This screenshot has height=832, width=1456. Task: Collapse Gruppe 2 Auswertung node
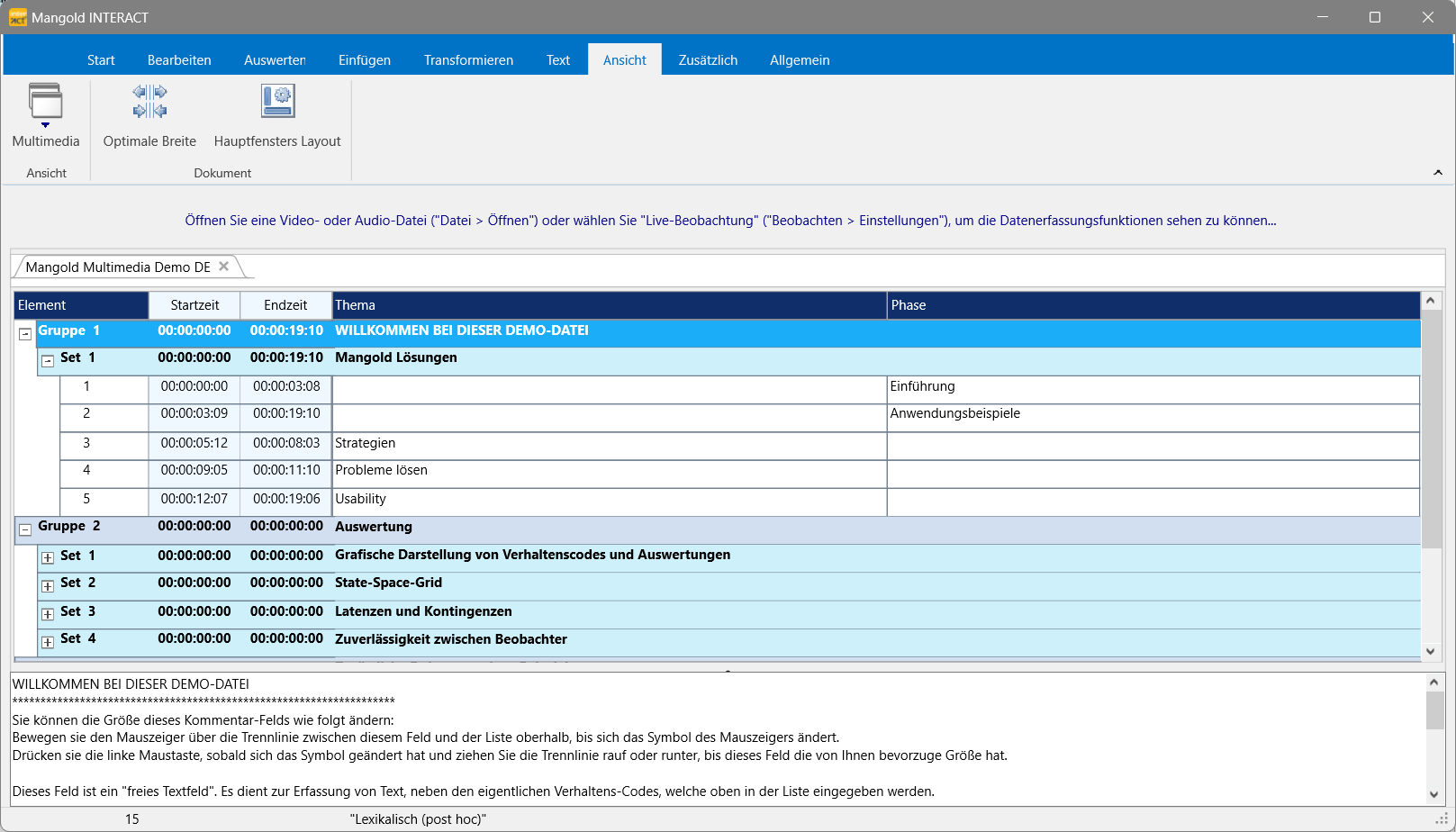pos(25,529)
